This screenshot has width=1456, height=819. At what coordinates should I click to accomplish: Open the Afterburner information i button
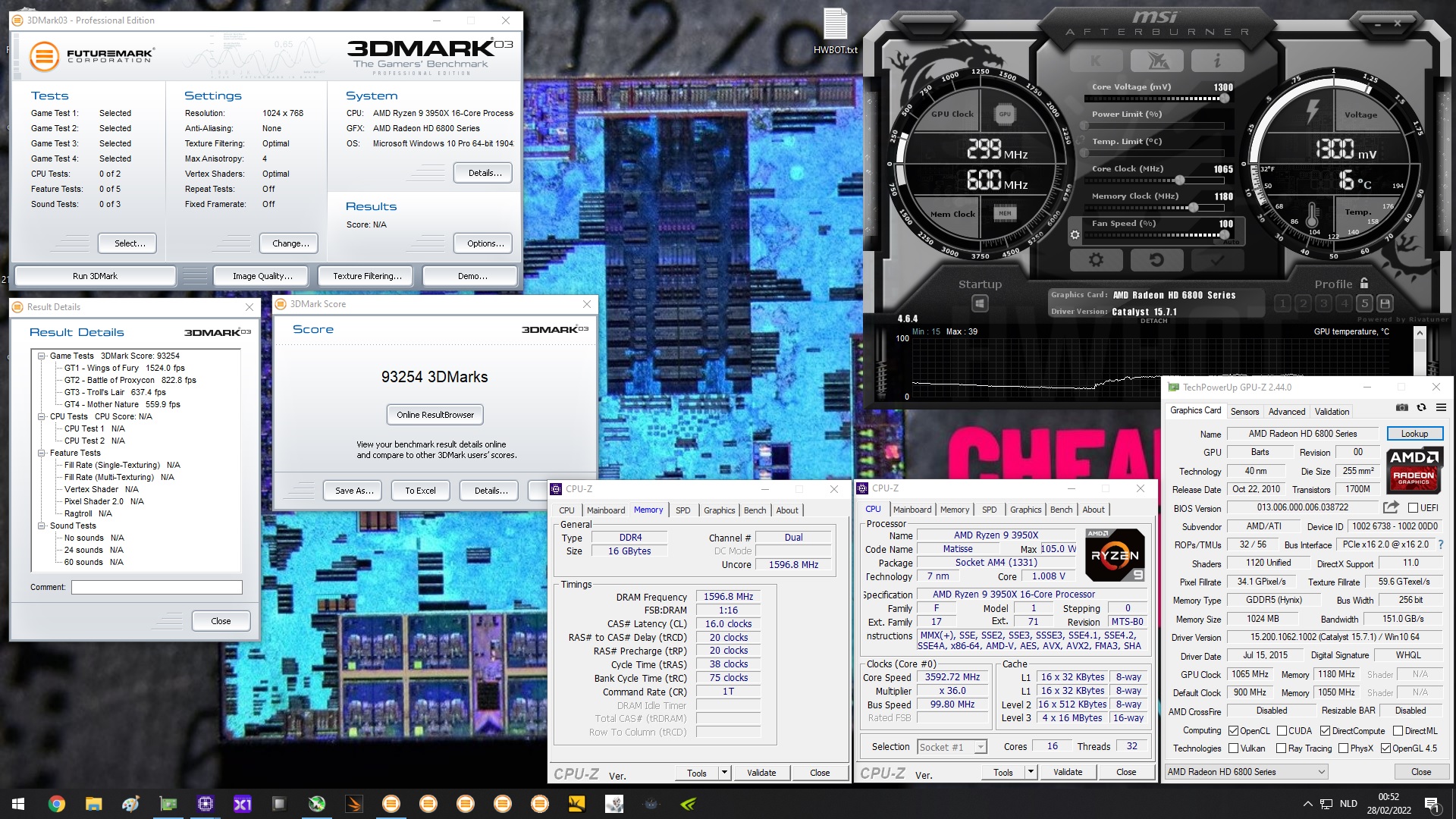point(1216,60)
